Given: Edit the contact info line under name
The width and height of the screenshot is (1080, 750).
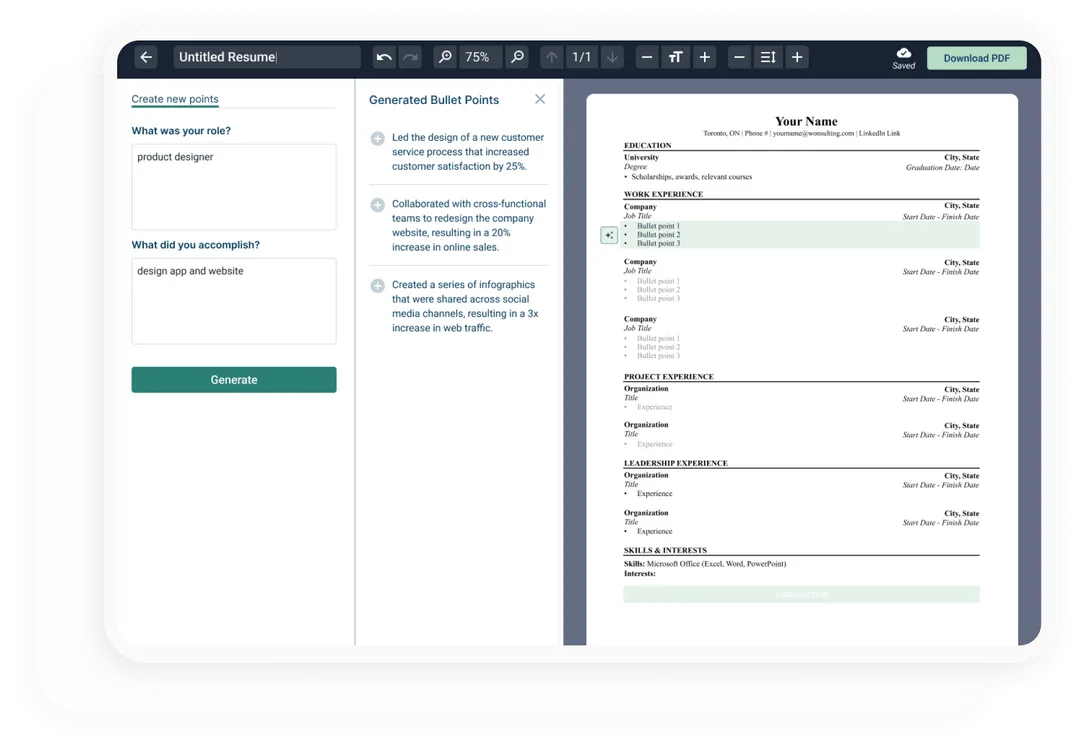Looking at the screenshot, I should point(801,133).
